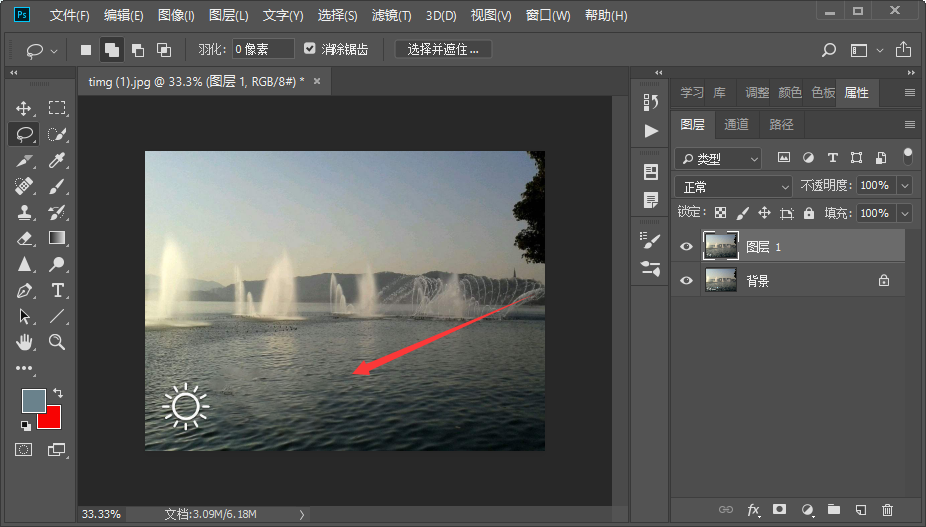
Task: Click the red background color swatch
Action: pos(52,419)
